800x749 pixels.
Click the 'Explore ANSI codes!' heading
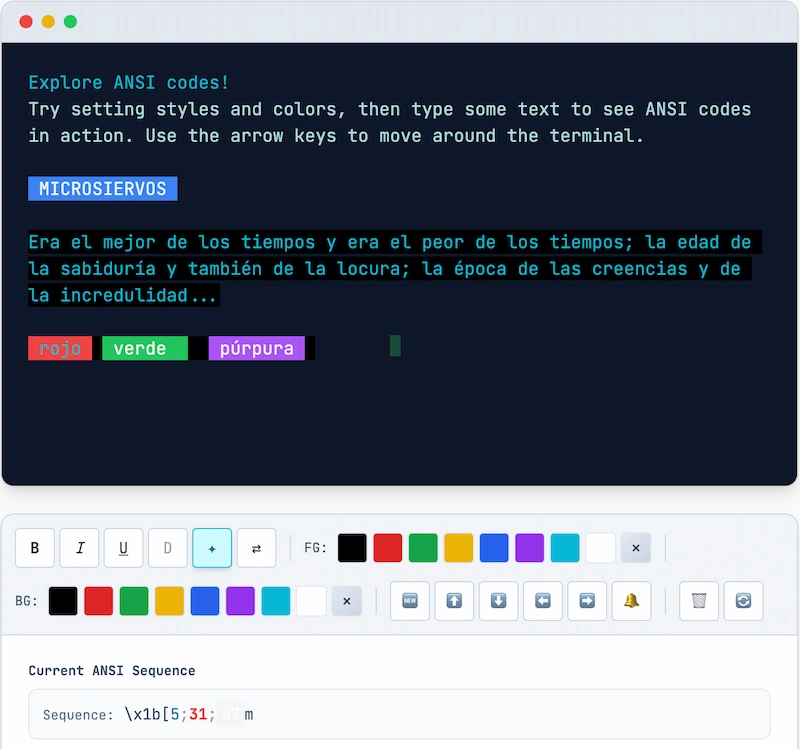(x=129, y=83)
